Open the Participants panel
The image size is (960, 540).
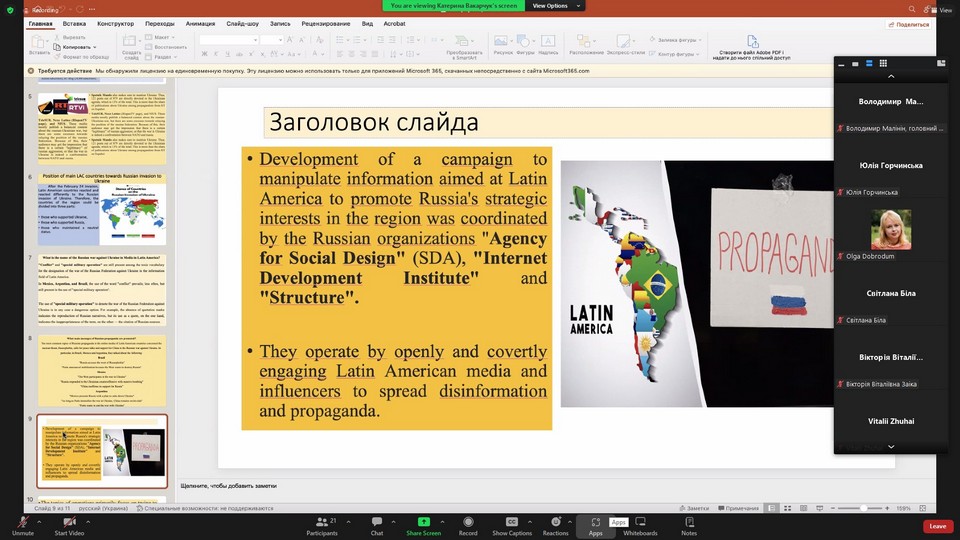[x=321, y=522]
